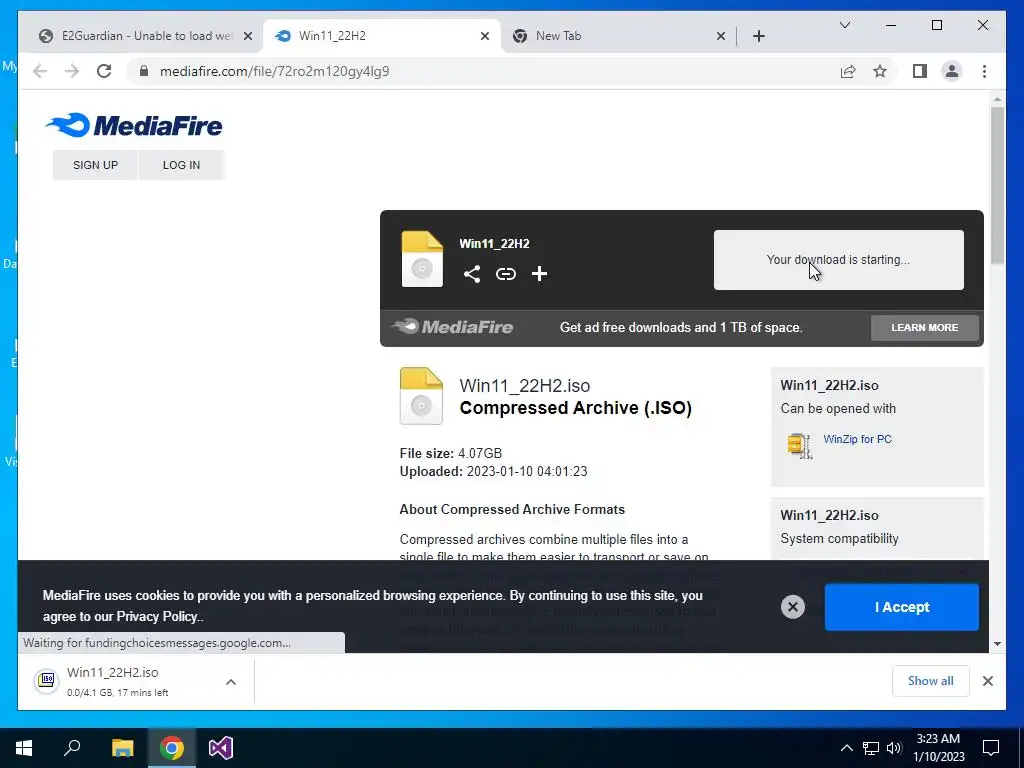Click the WinZip application icon

pyautogui.click(x=799, y=445)
